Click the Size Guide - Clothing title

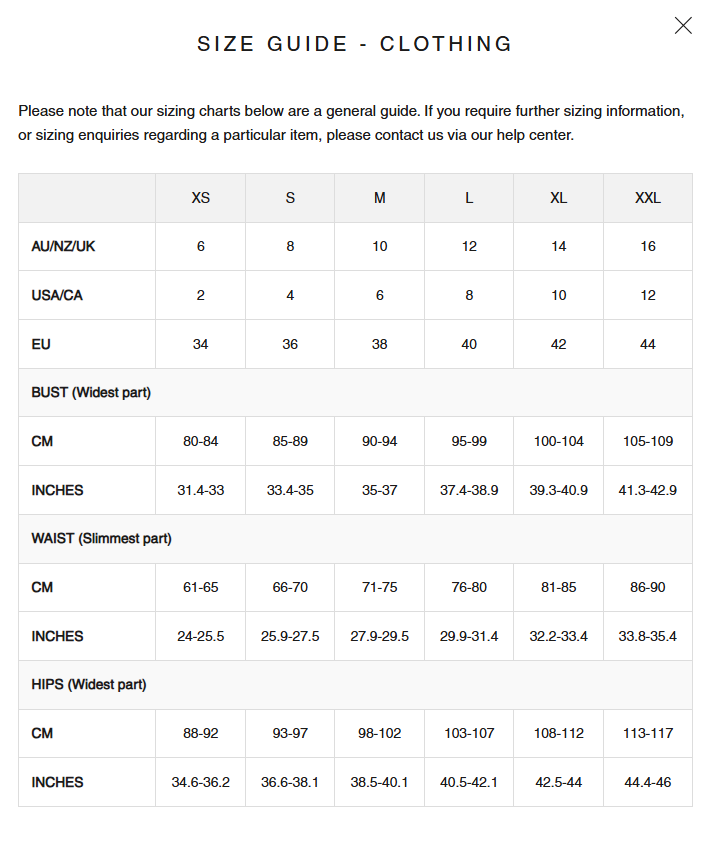(x=355, y=44)
